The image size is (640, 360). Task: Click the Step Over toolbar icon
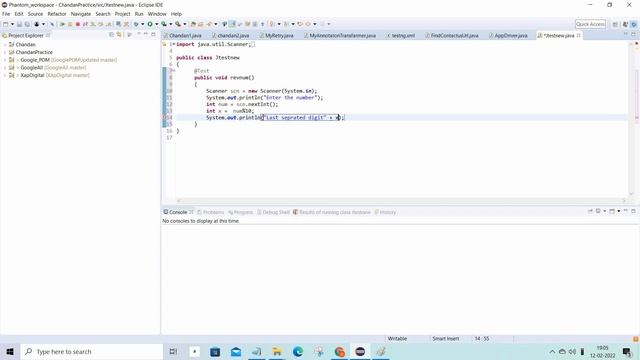(100, 24)
